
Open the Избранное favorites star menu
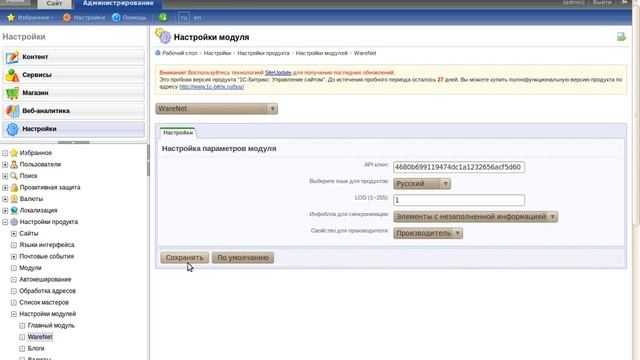11,18
